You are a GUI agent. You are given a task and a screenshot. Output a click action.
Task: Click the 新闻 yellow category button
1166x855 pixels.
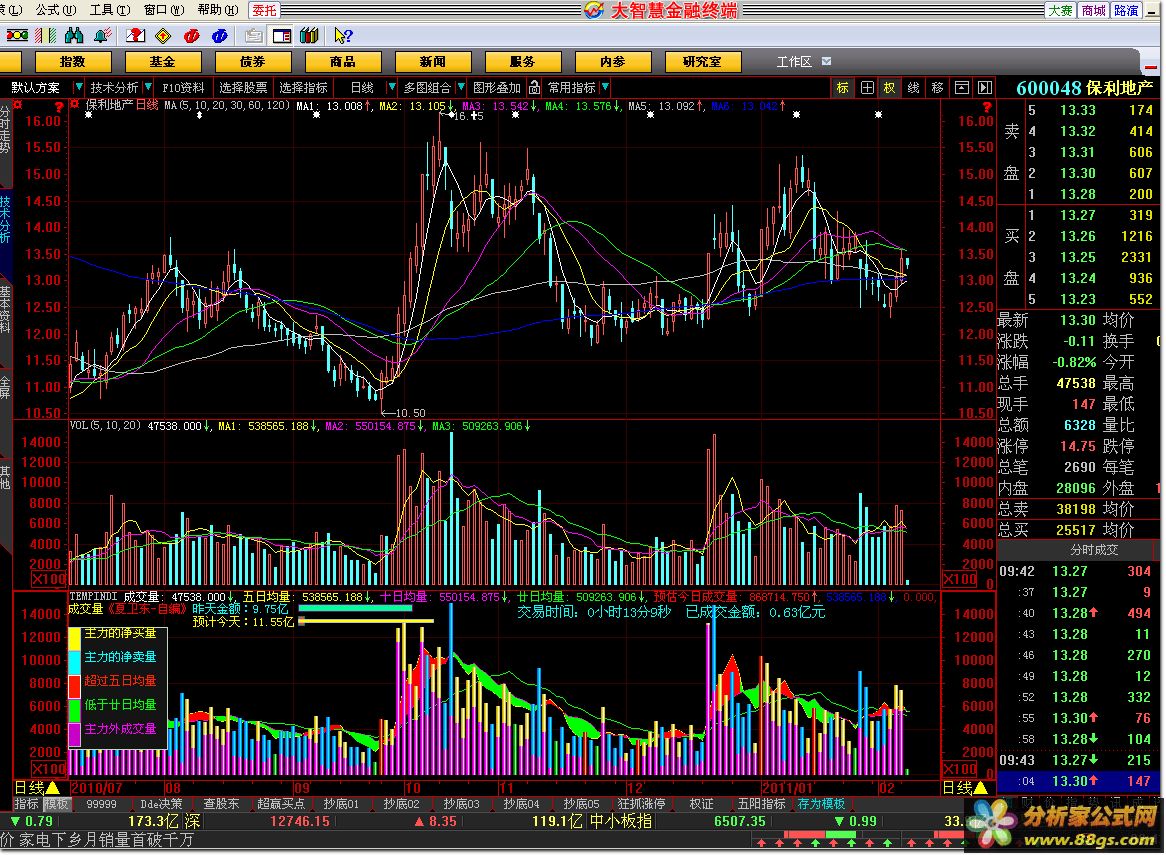tap(432, 62)
